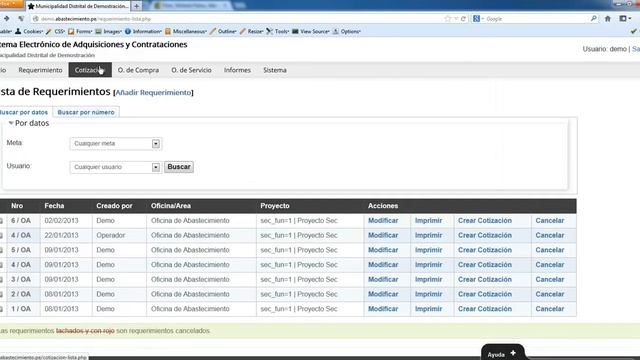Open the Sistema menu
Viewport: 640px width, 360px height.
275,70
